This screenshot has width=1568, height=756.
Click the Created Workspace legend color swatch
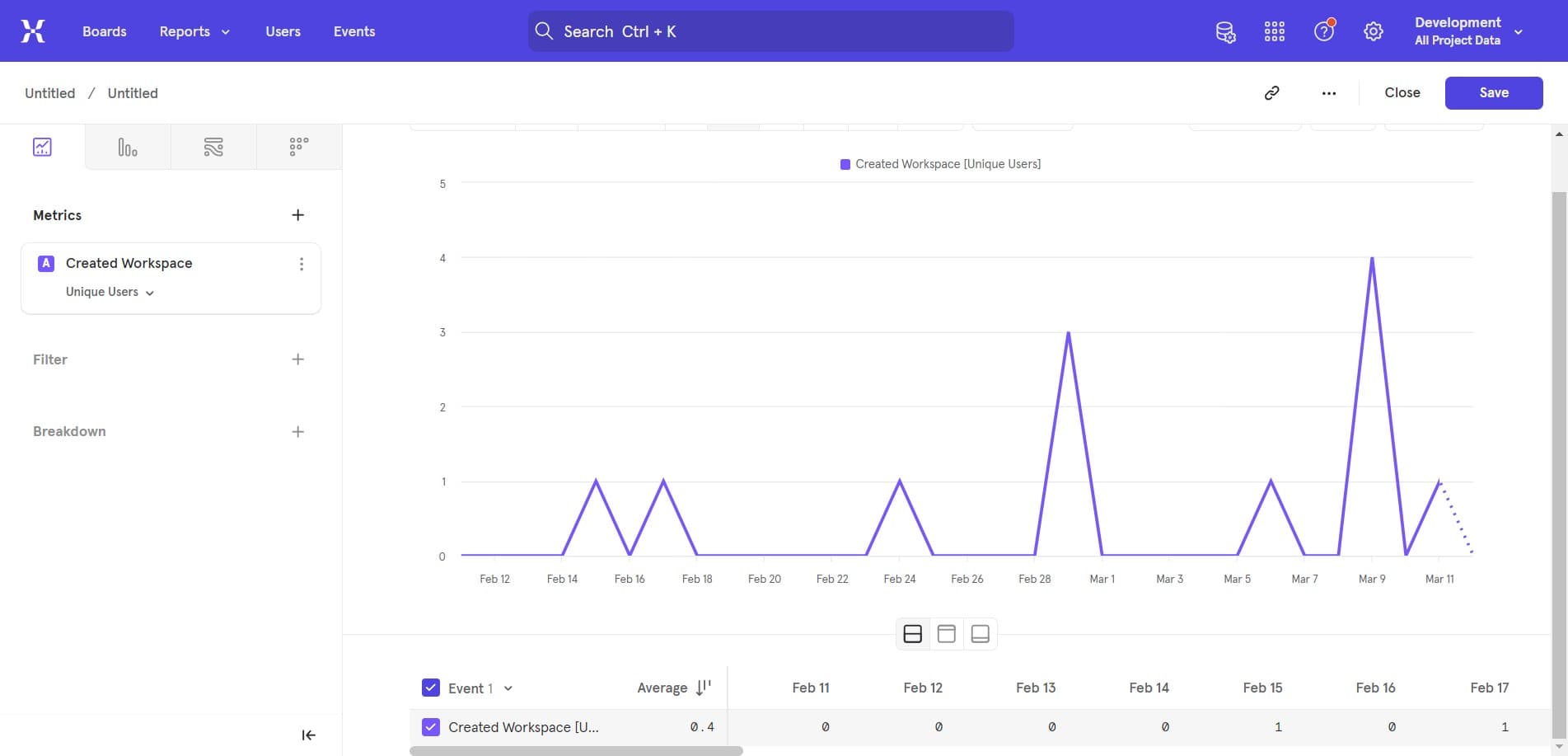[845, 164]
